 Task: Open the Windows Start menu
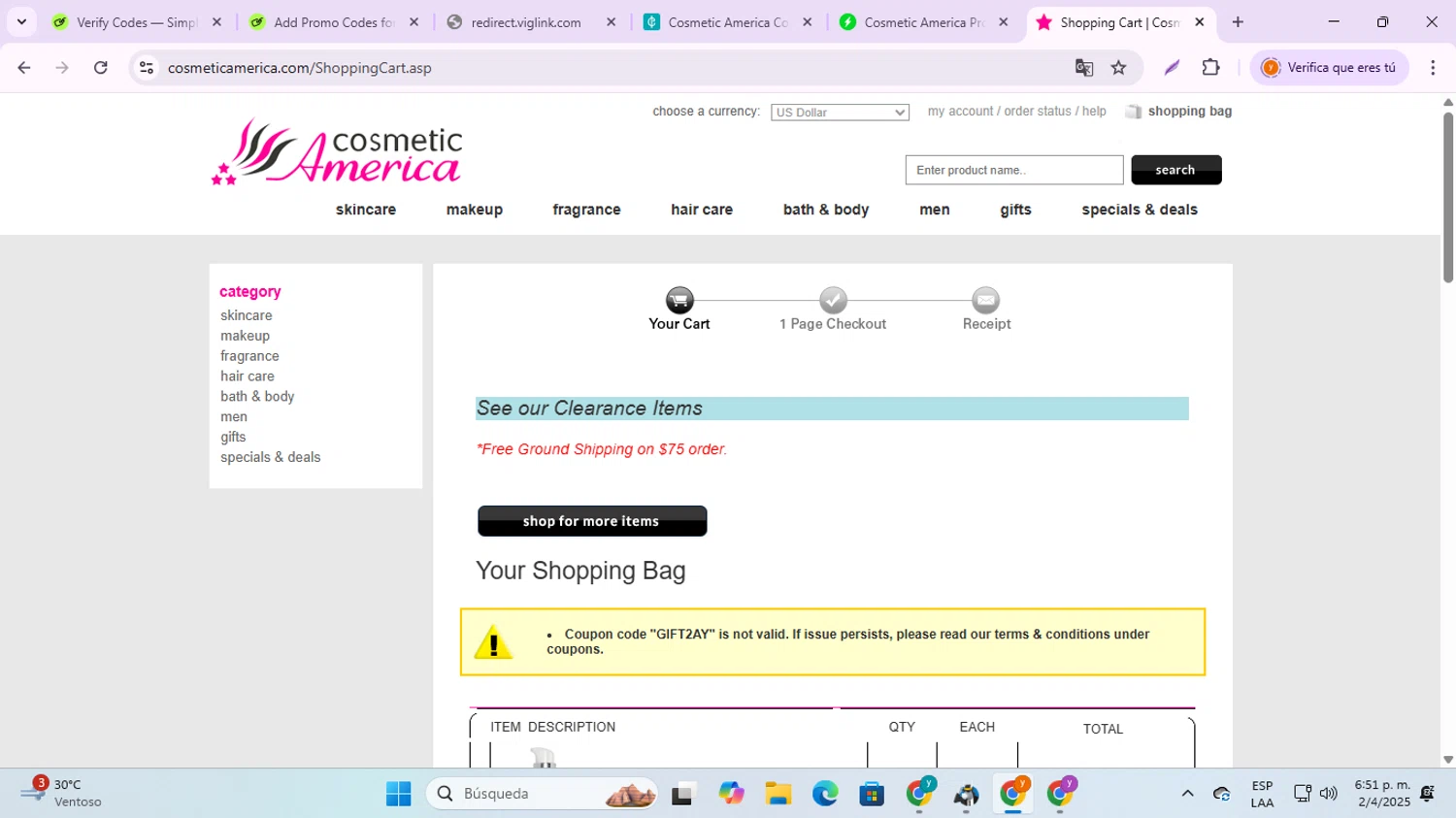tap(398, 794)
